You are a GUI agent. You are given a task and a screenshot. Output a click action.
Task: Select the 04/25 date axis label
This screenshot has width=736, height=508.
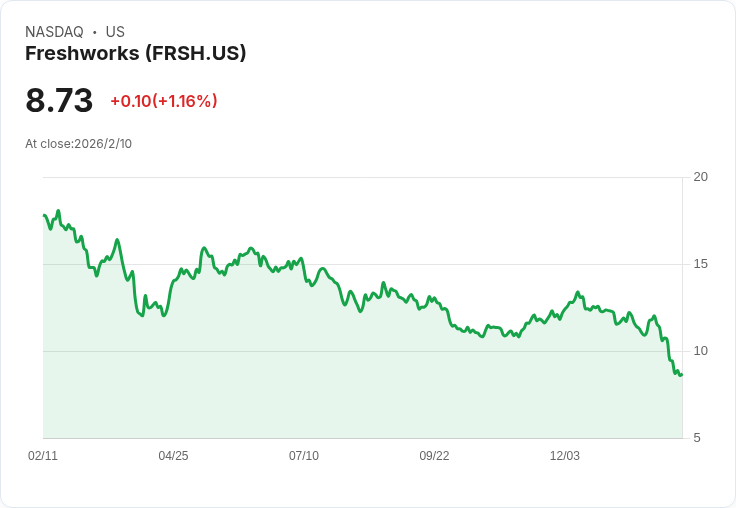pyautogui.click(x=173, y=456)
